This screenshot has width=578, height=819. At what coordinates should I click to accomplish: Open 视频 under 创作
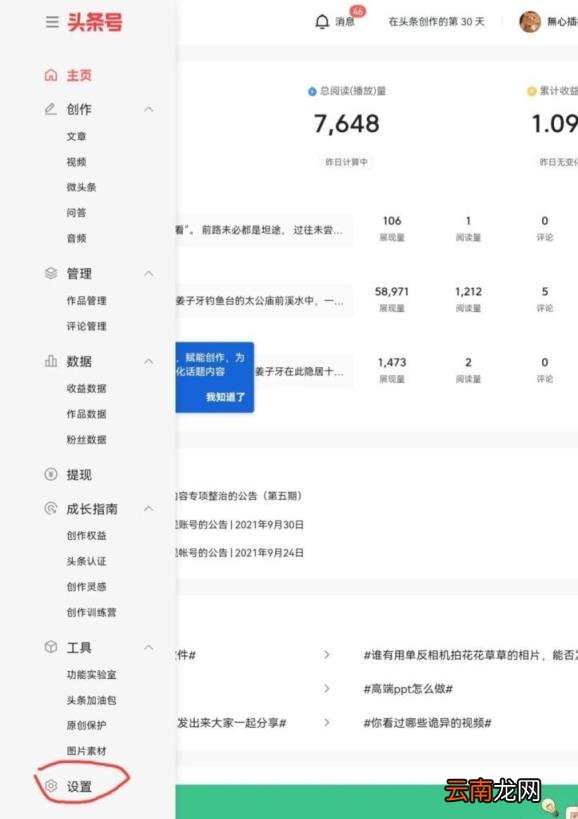click(76, 162)
